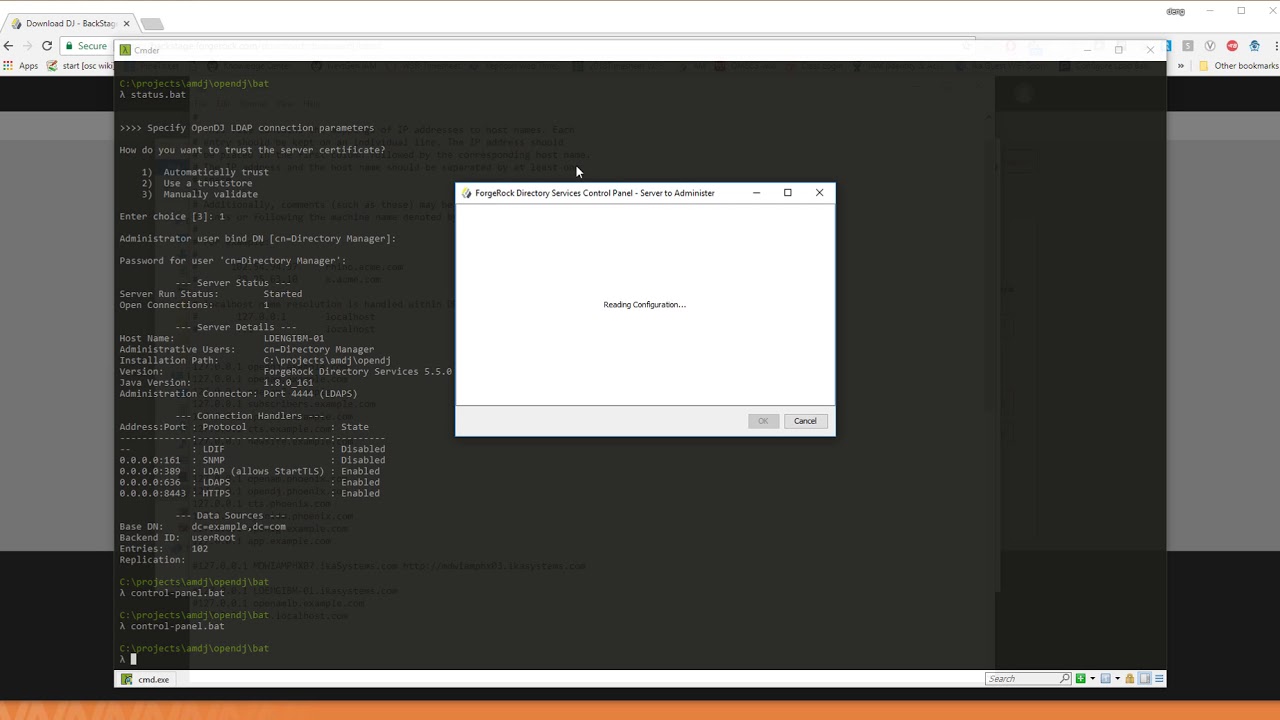Open the console list dropdown arrow in Cmder

tap(1117, 679)
